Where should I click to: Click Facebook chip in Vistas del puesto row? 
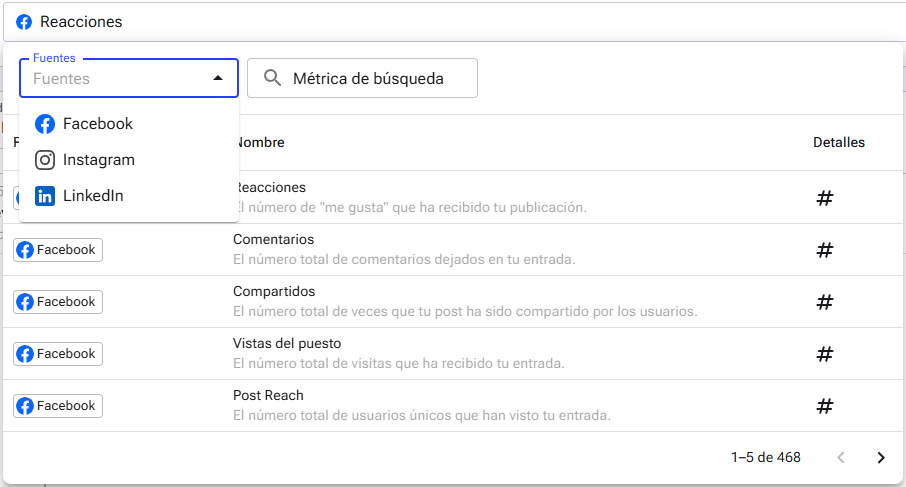coord(58,354)
